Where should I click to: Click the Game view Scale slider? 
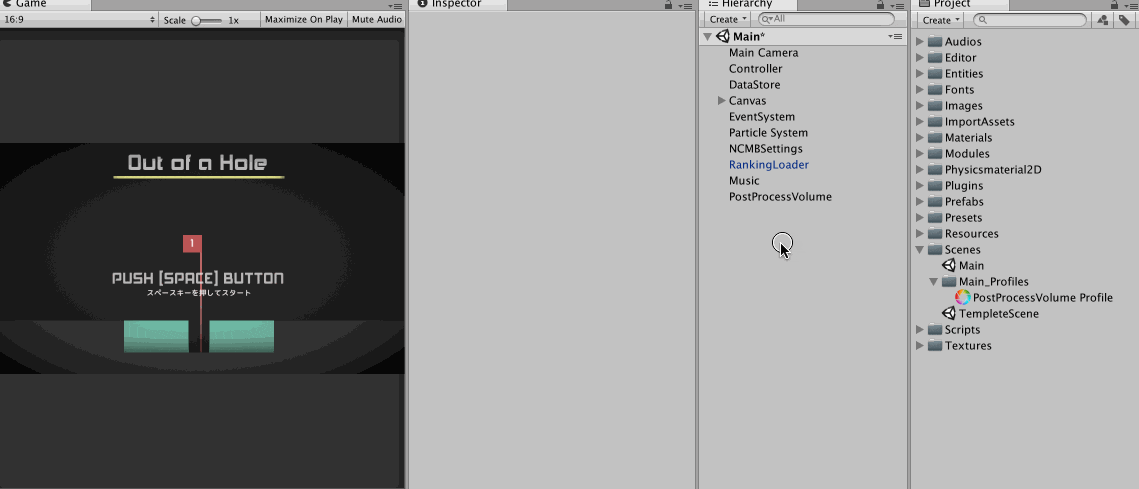coord(207,20)
